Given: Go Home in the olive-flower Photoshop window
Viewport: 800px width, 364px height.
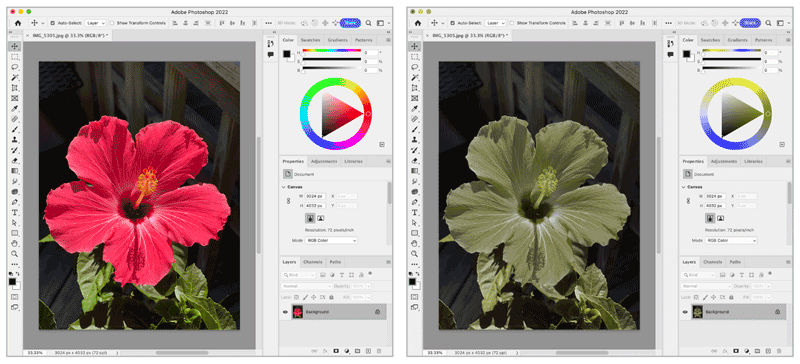Looking at the screenshot, I should (x=418, y=23).
